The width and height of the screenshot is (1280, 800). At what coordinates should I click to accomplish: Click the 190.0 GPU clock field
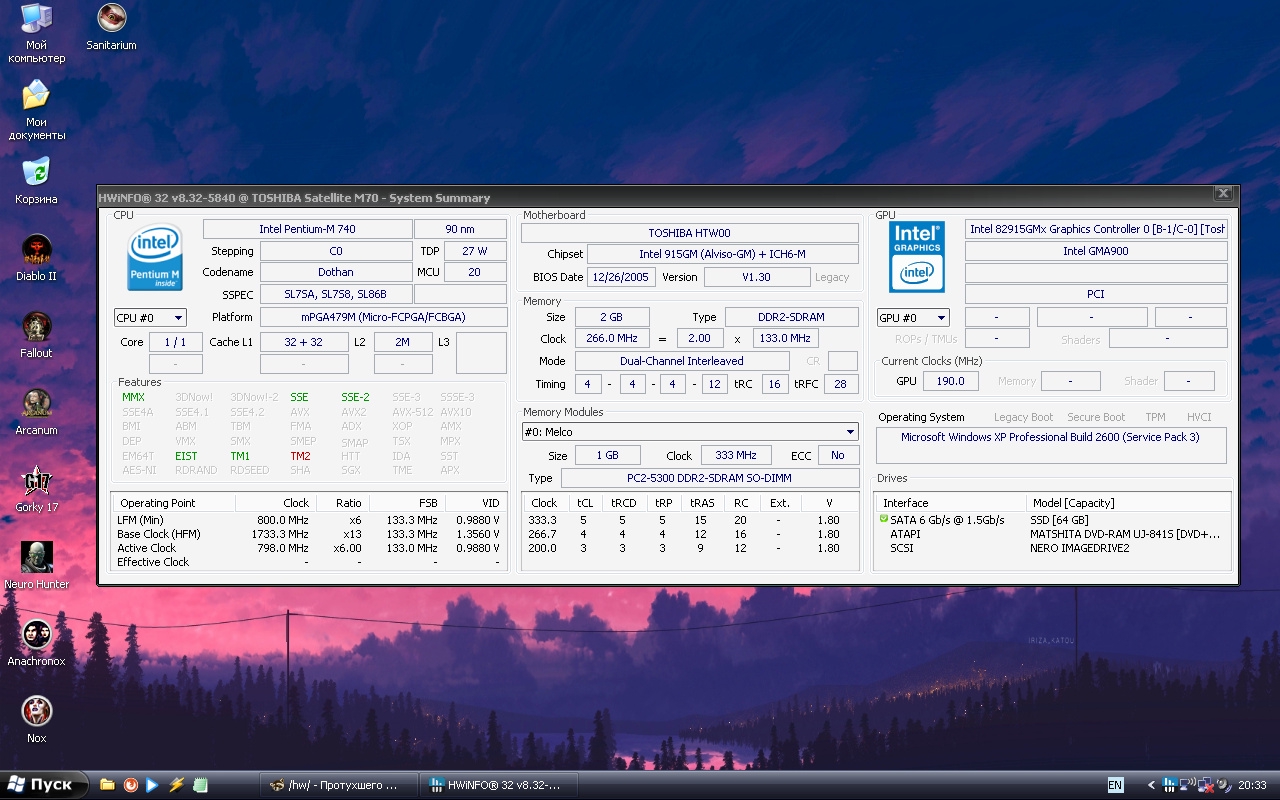pyautogui.click(x=950, y=381)
